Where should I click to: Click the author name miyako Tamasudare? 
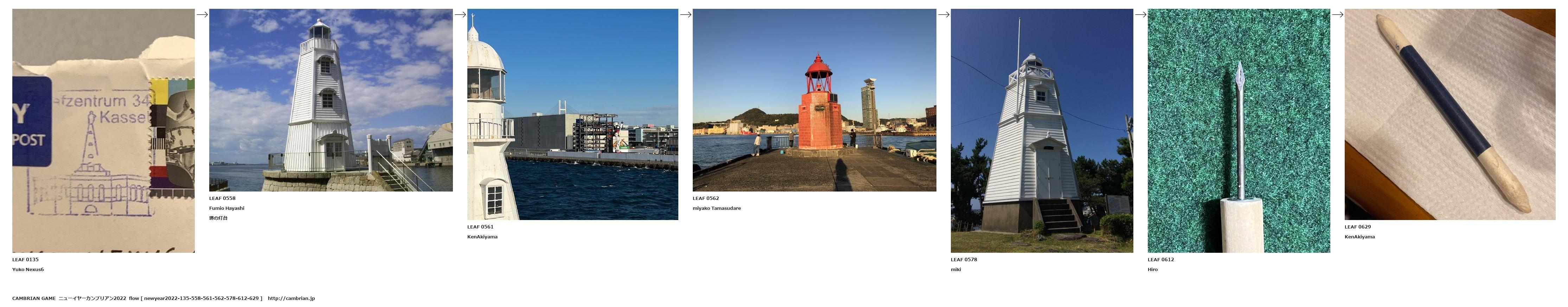point(716,208)
